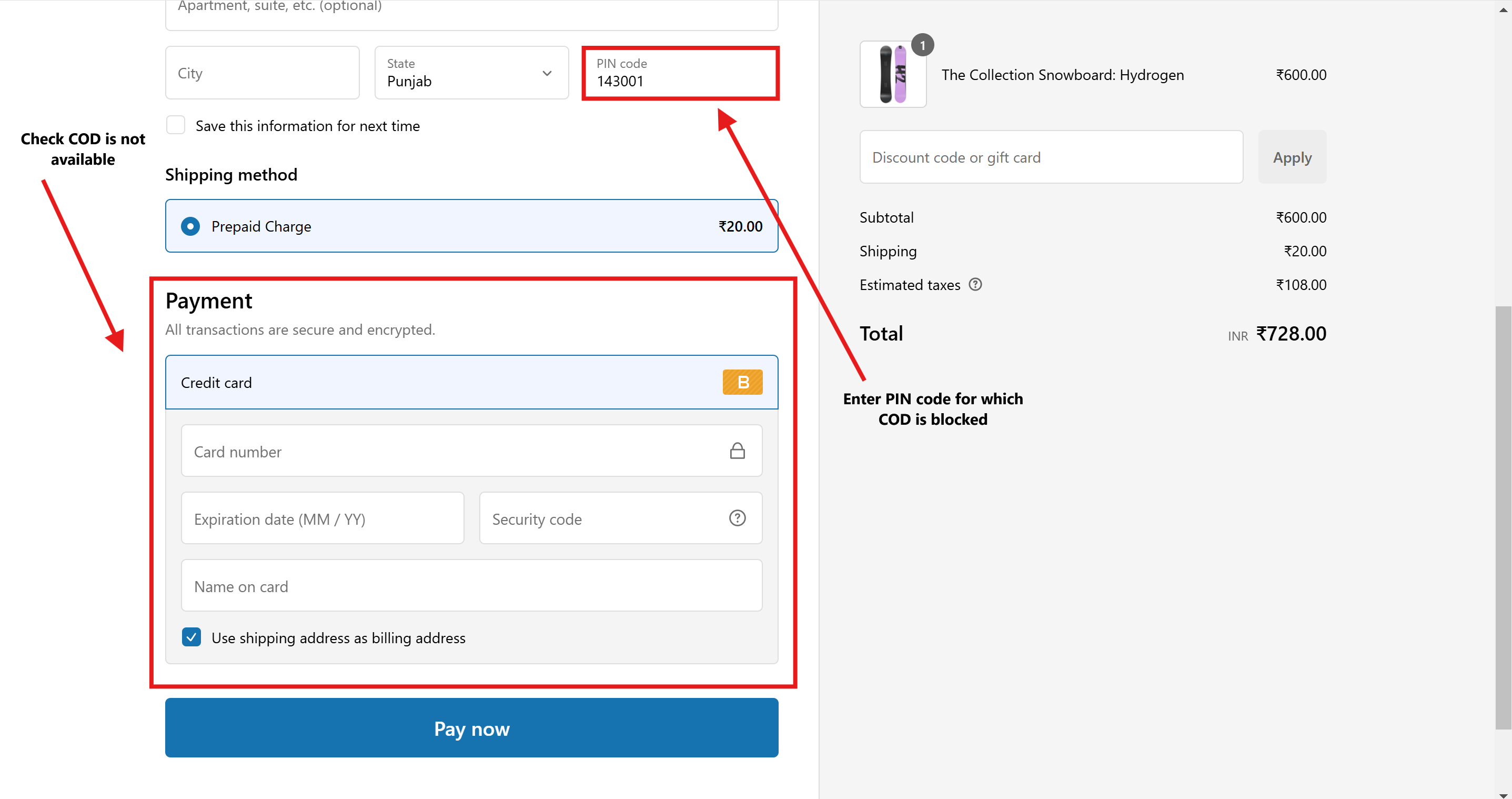Enable Save this information for next time
Viewport: 1512px width, 799px height.
176,126
